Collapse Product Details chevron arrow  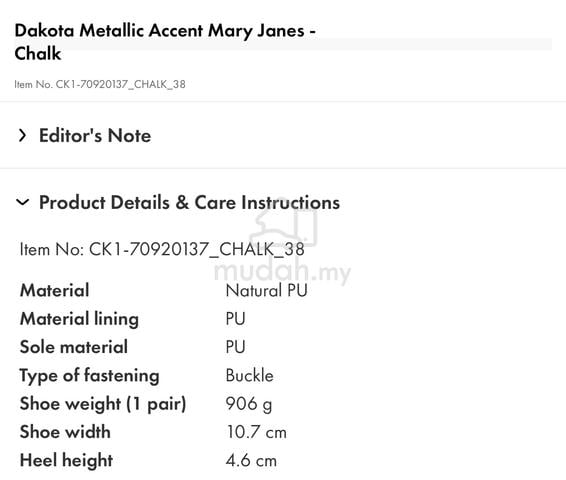pyautogui.click(x=22, y=202)
